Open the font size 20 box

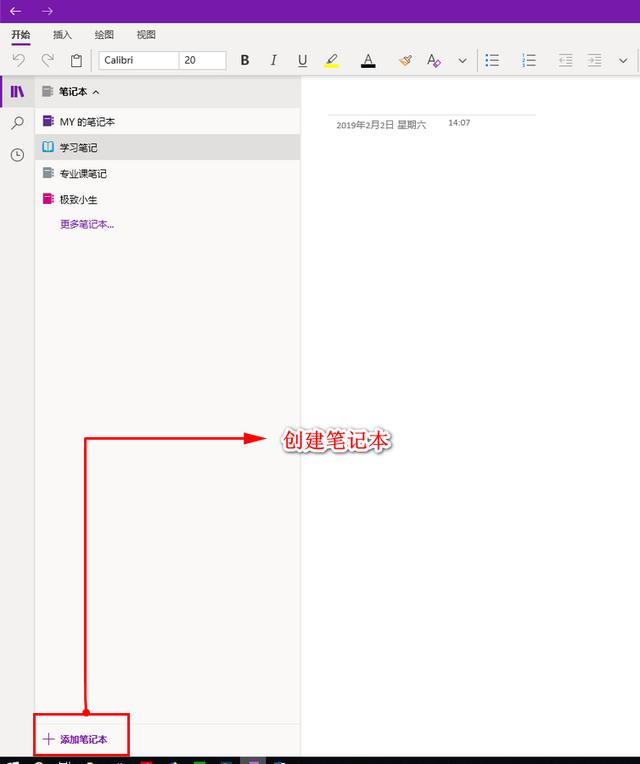point(202,60)
